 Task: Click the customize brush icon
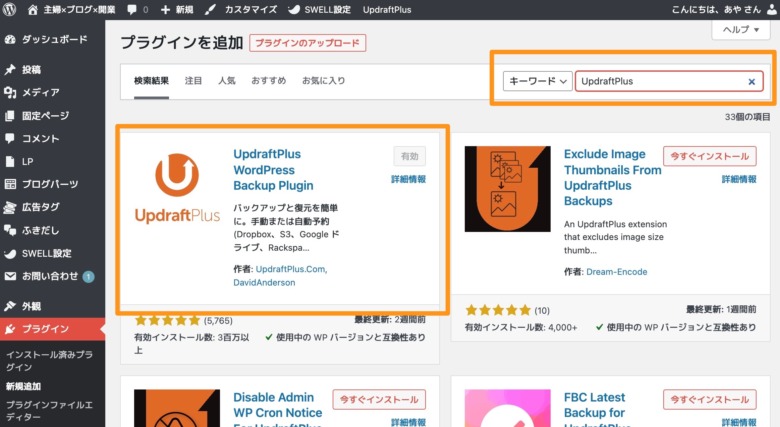210,9
